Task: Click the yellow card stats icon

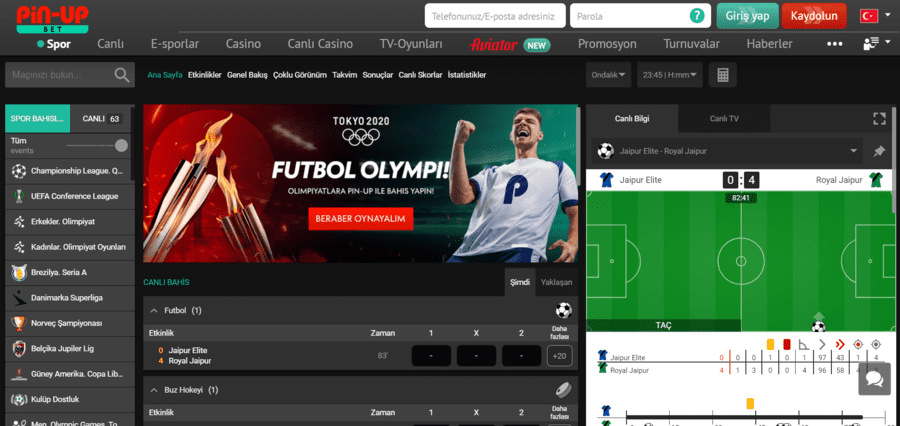Action: coord(770,344)
